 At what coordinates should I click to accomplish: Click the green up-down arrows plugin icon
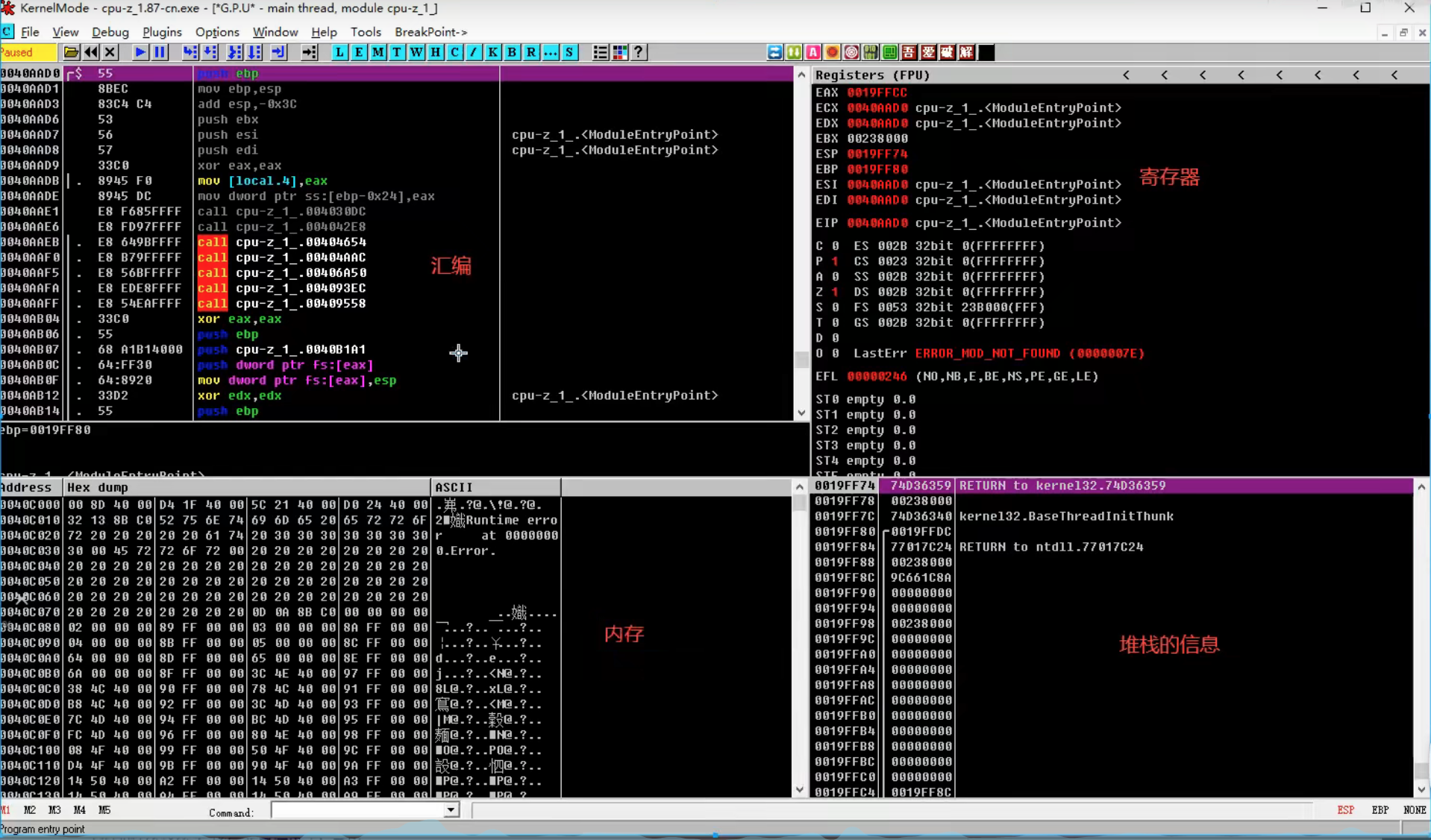tap(795, 52)
